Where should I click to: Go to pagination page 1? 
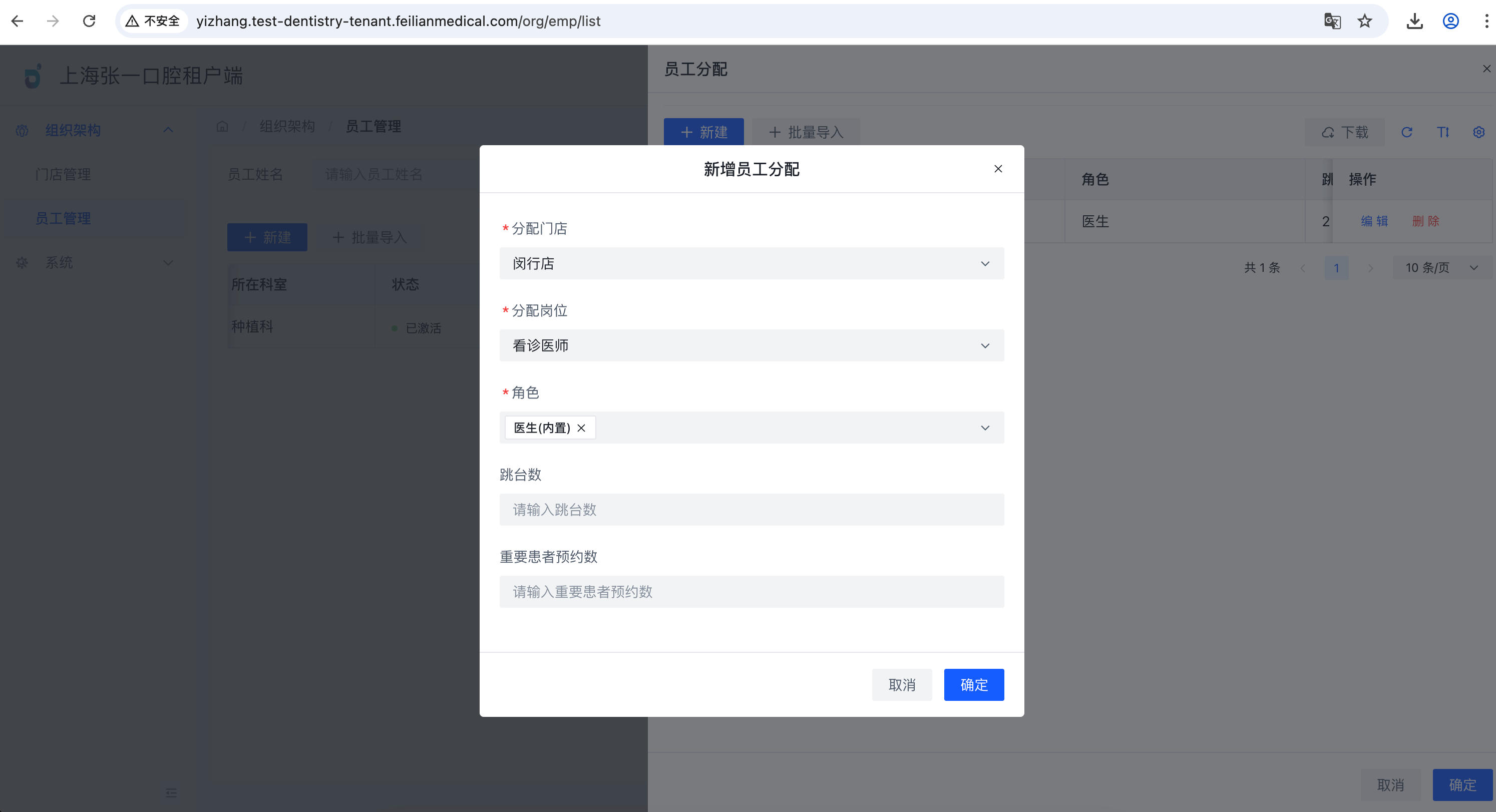click(x=1336, y=268)
